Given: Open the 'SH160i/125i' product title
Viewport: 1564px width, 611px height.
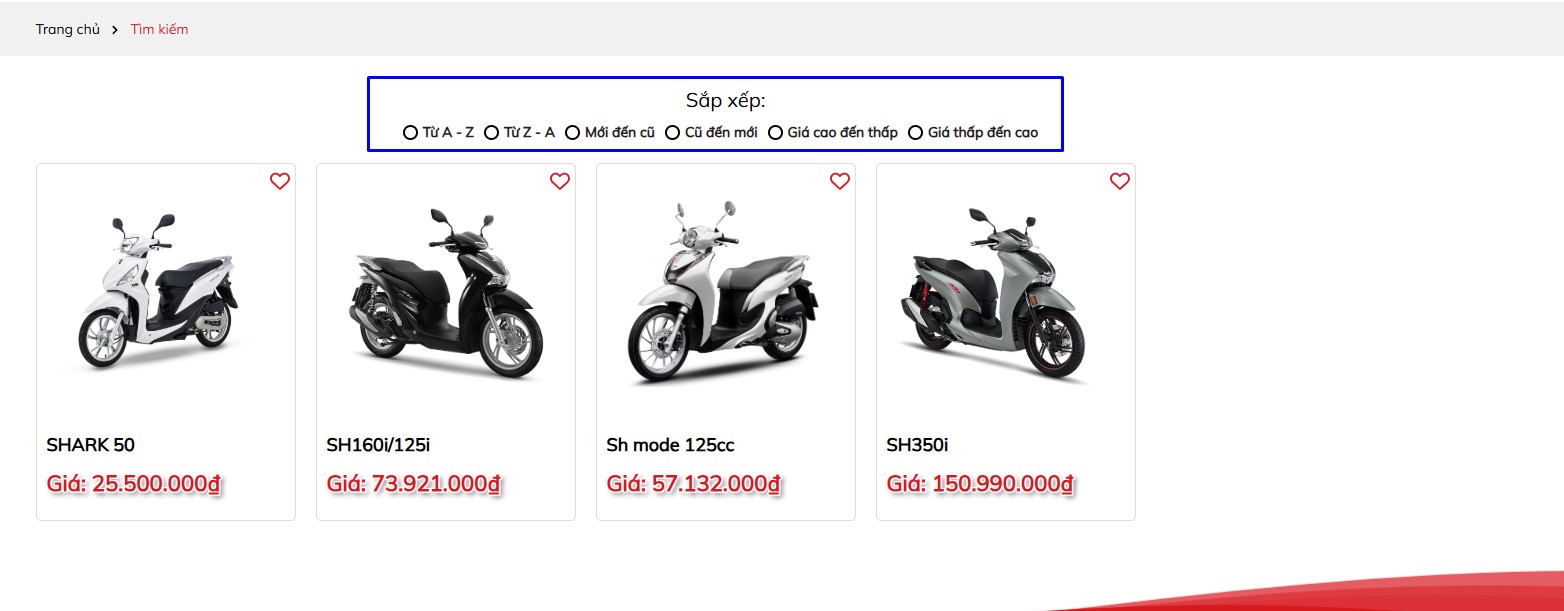Looking at the screenshot, I should (378, 445).
